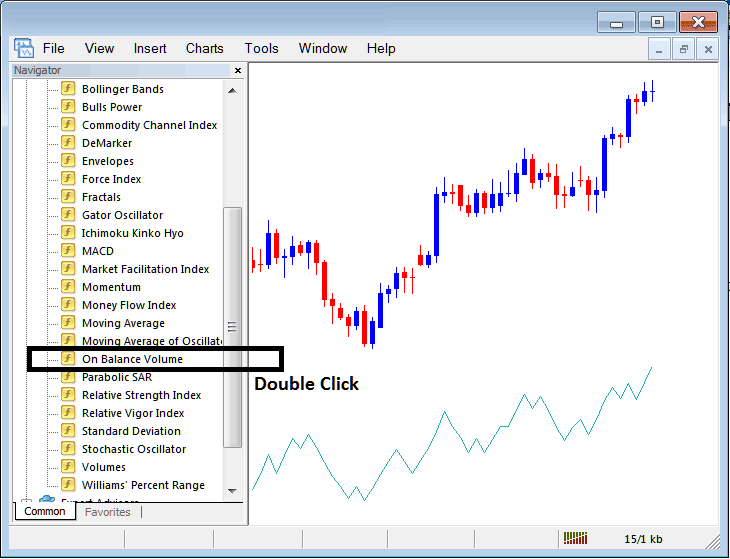Restore the inner chart window
Screen dimensions: 730x559
pyautogui.click(x=683, y=49)
